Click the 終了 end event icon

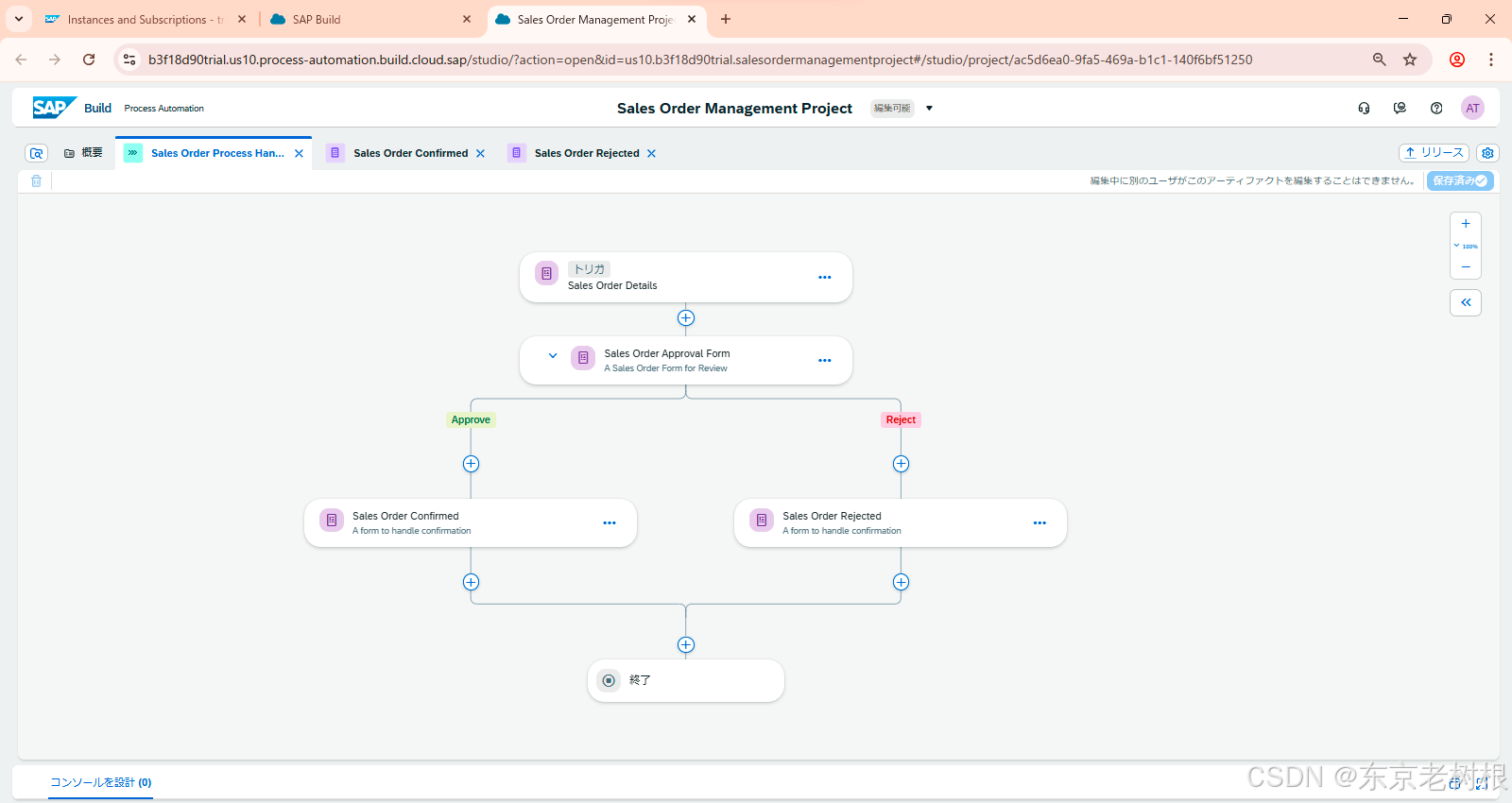pos(610,680)
